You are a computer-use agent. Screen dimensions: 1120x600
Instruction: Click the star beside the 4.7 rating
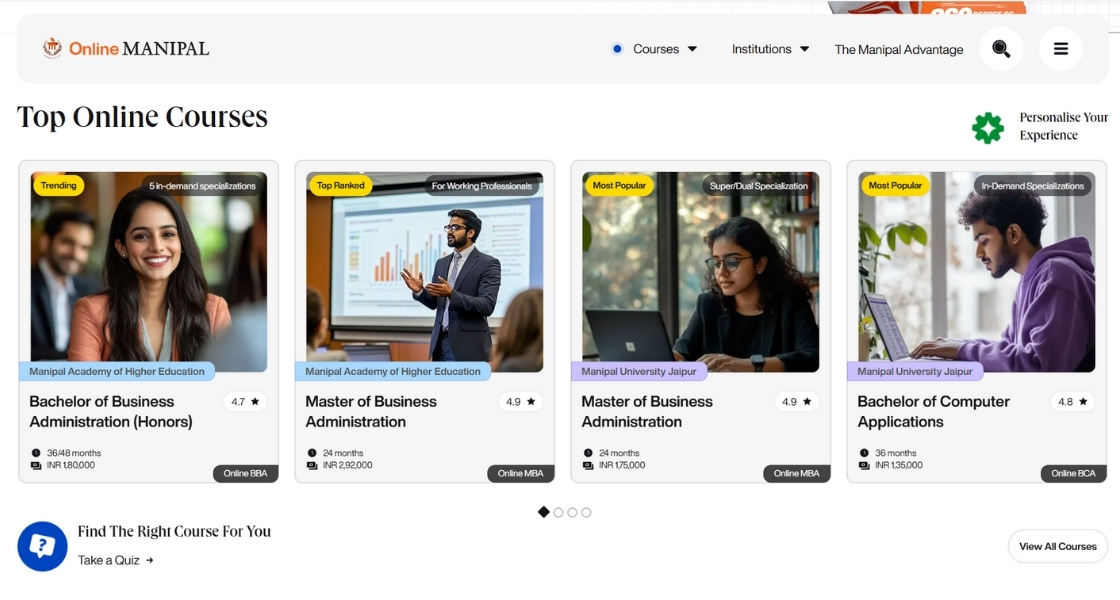[x=255, y=401]
